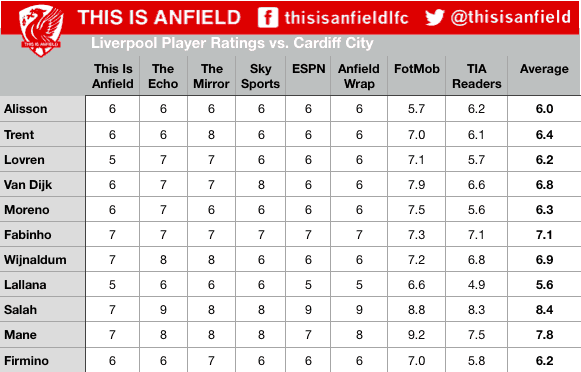Select The Echo column header
The height and width of the screenshot is (372, 581).
pos(163,76)
